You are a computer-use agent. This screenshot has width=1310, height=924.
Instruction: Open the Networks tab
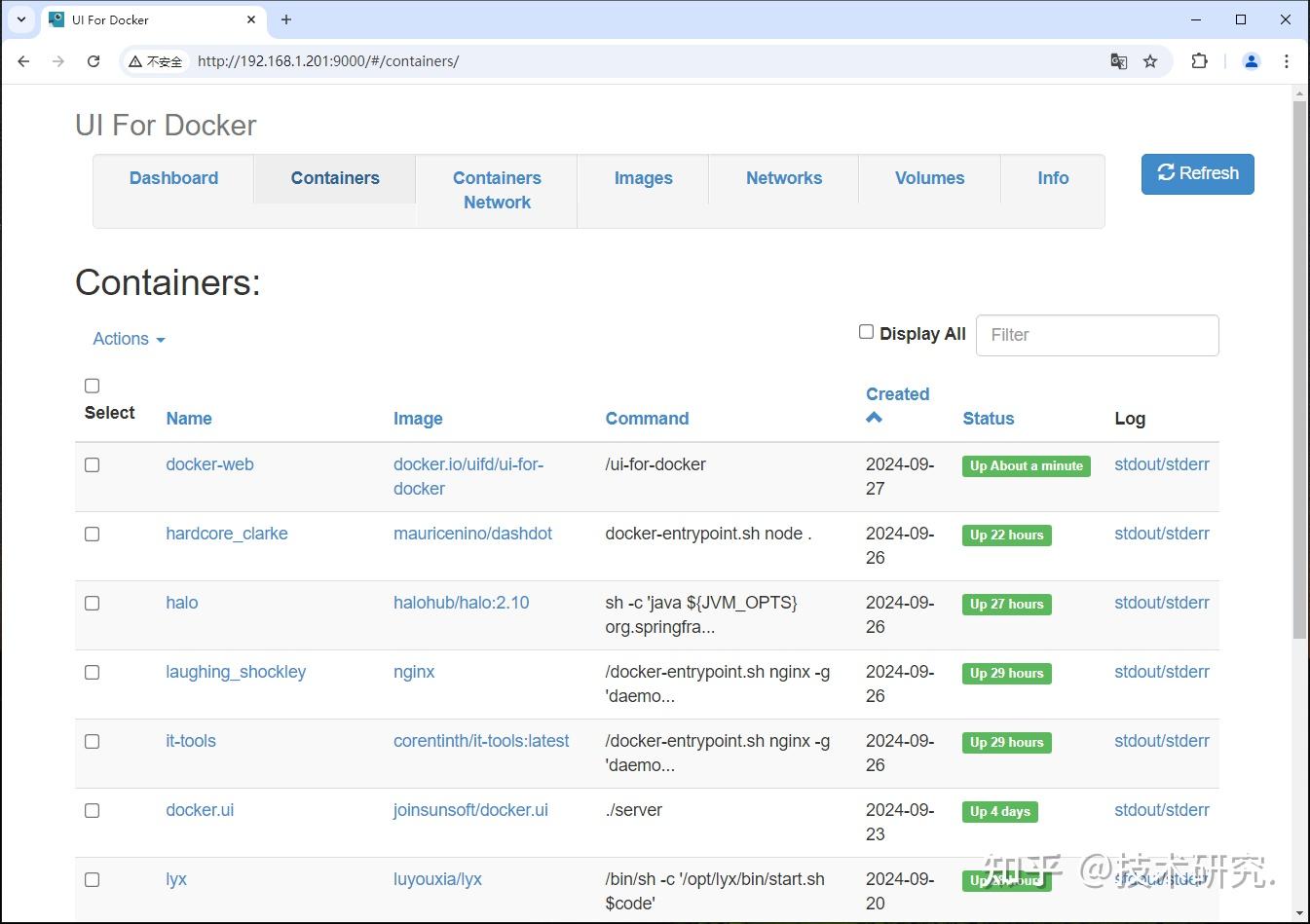783,178
